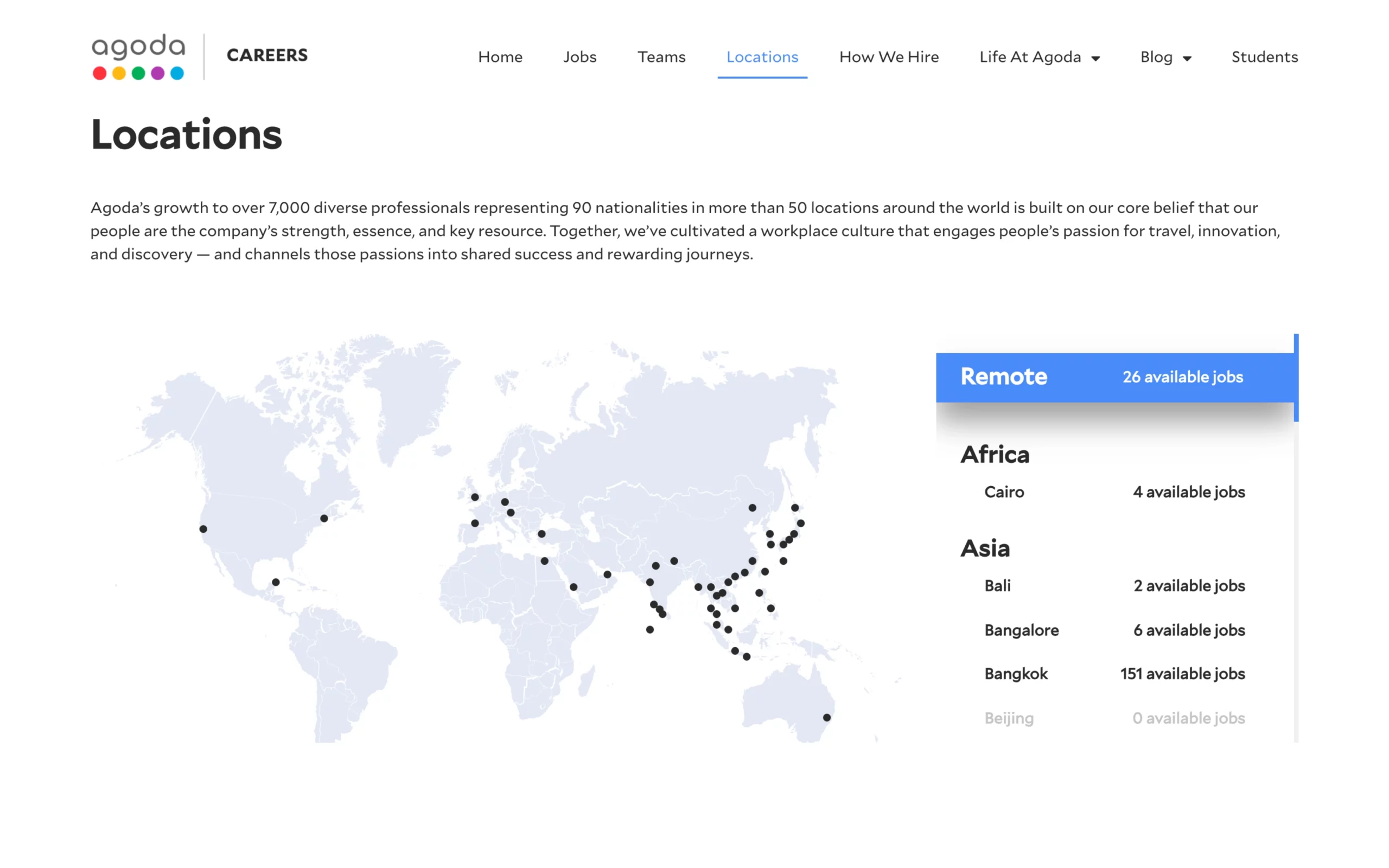Expand the Life At Agoda dropdown arrow
Image resolution: width=1389 pixels, height=868 pixels.
point(1095,58)
